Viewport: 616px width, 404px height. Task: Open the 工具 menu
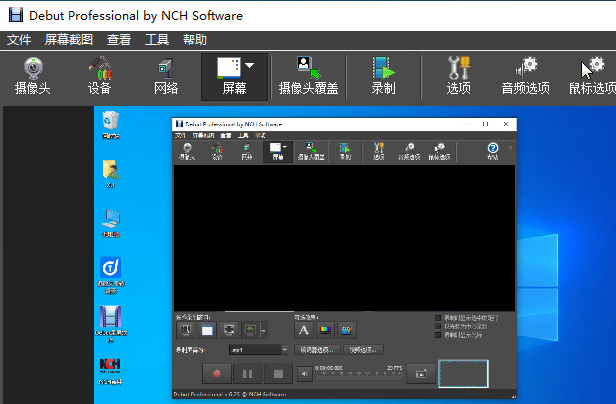(x=157, y=40)
